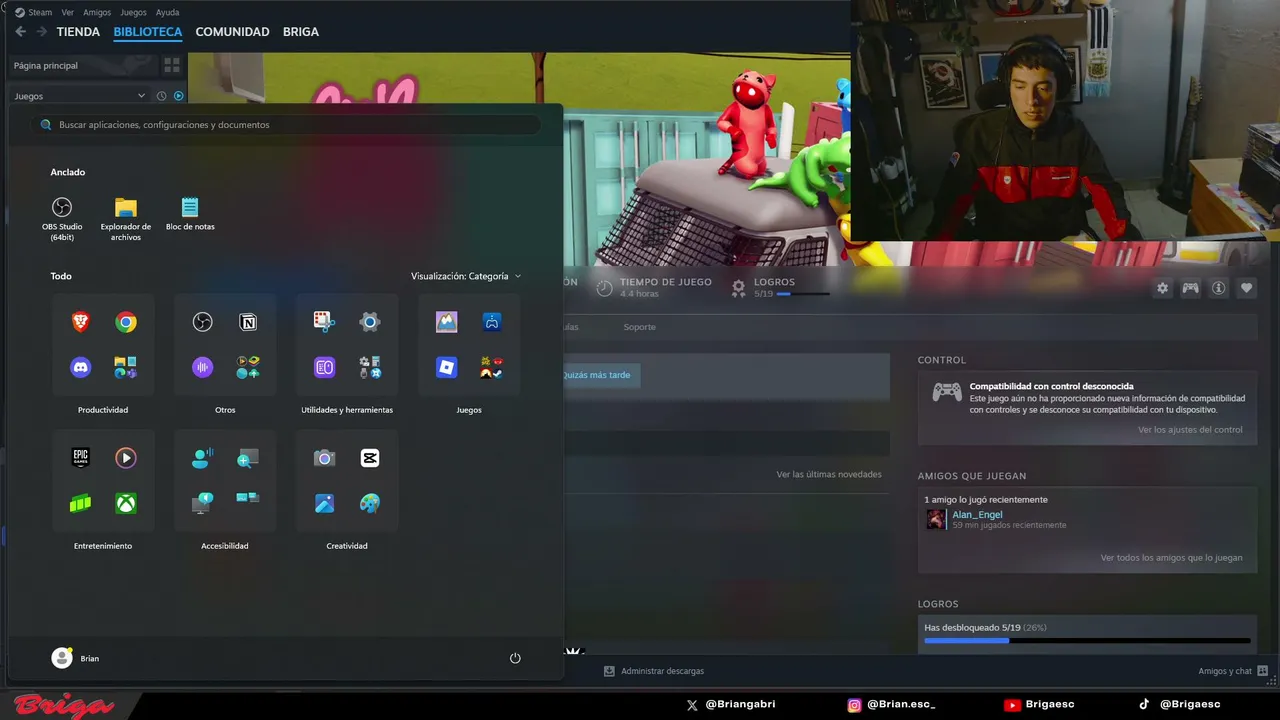Expand more apps in Accesibilidad folder
Image resolution: width=1280 pixels, height=720 pixels.
coord(248,497)
